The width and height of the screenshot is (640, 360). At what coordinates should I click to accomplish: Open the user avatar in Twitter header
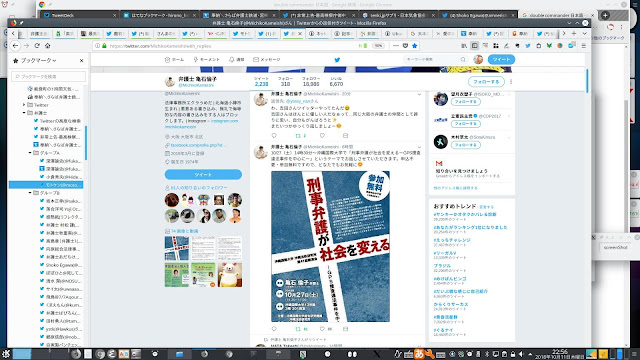coord(478,60)
